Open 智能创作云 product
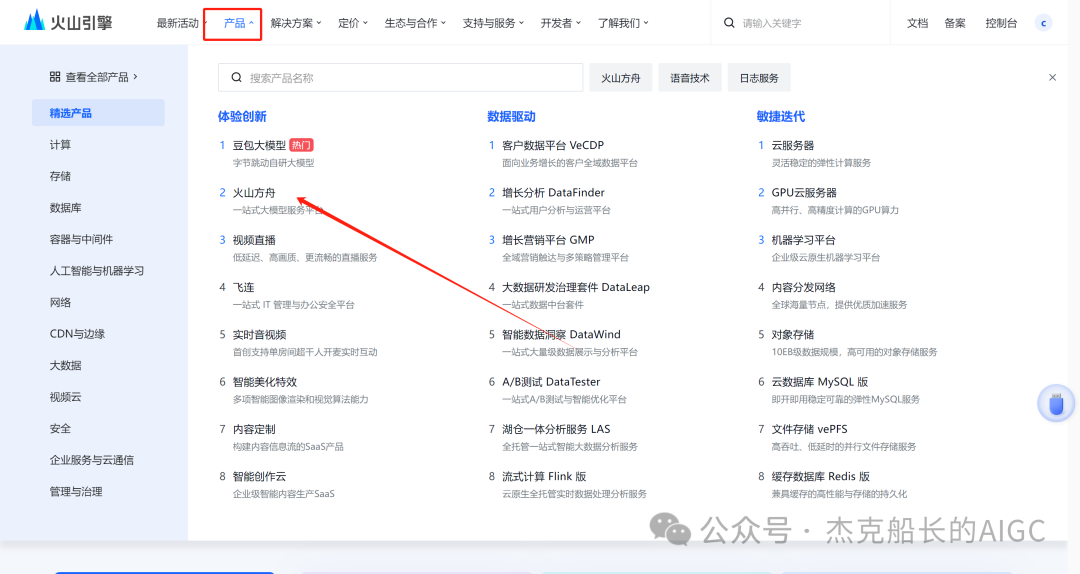1080x574 pixels. click(259, 477)
